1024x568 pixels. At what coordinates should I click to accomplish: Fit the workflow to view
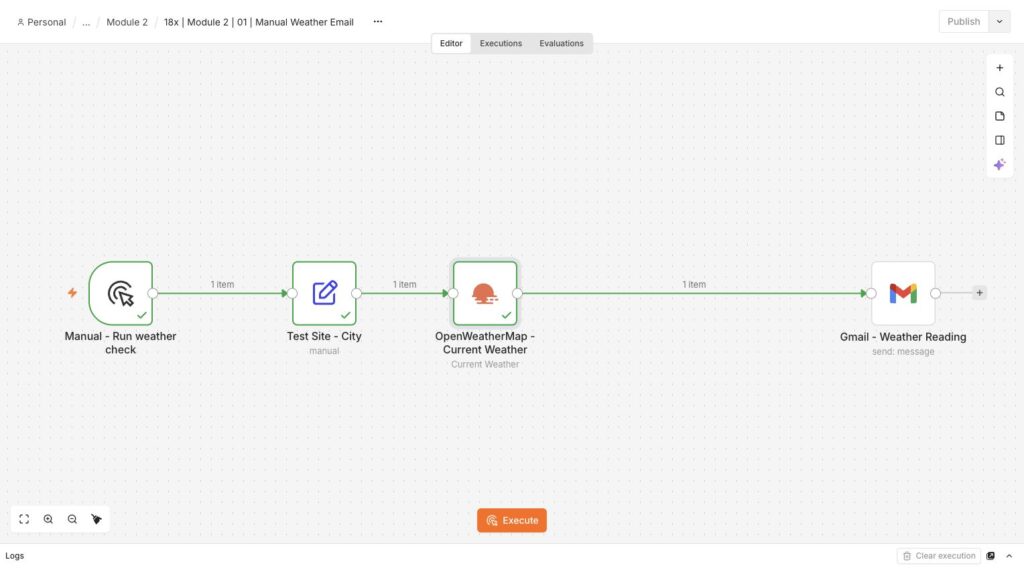pyautogui.click(x=24, y=519)
